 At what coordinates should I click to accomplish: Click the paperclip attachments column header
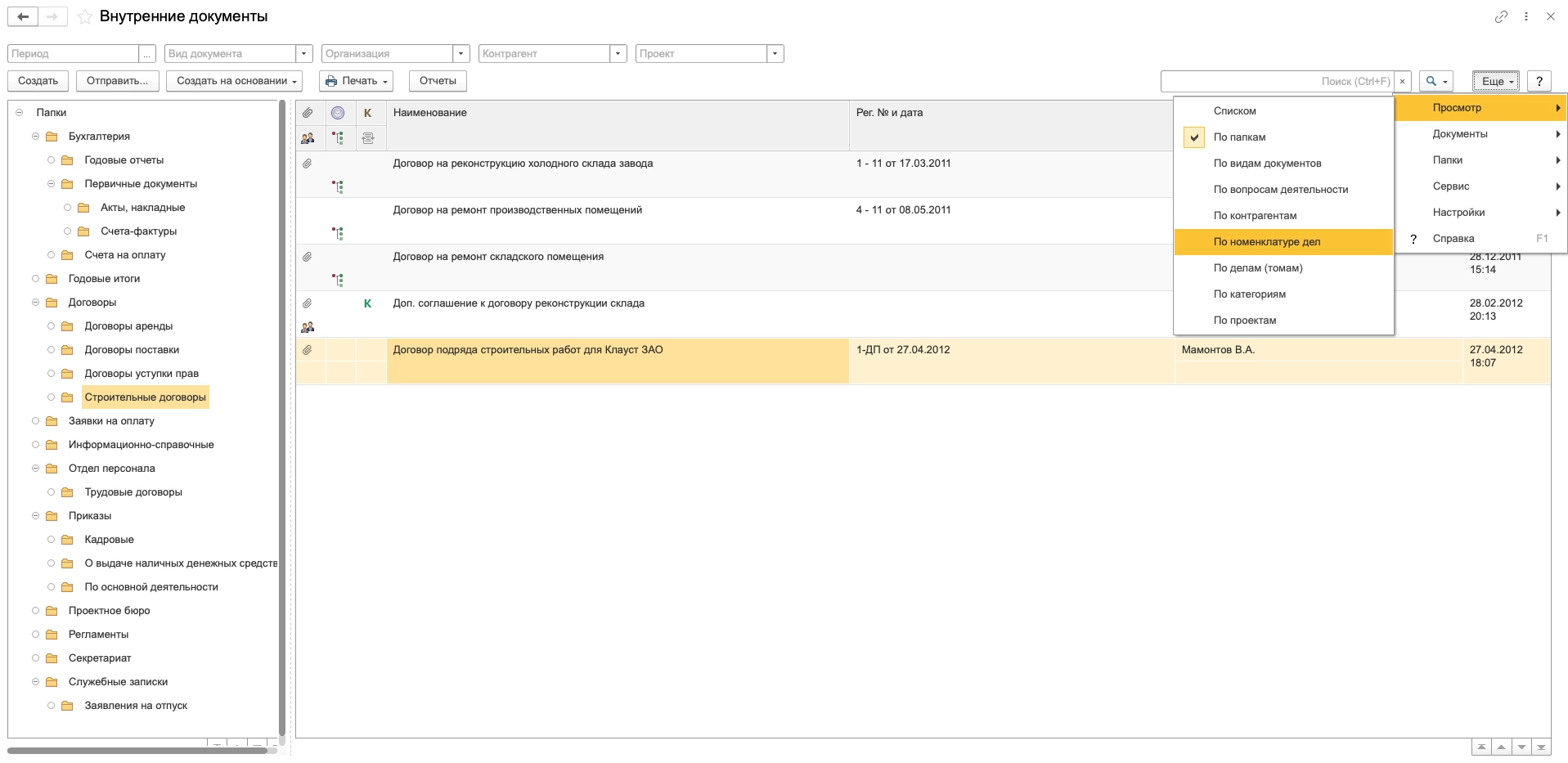click(308, 113)
